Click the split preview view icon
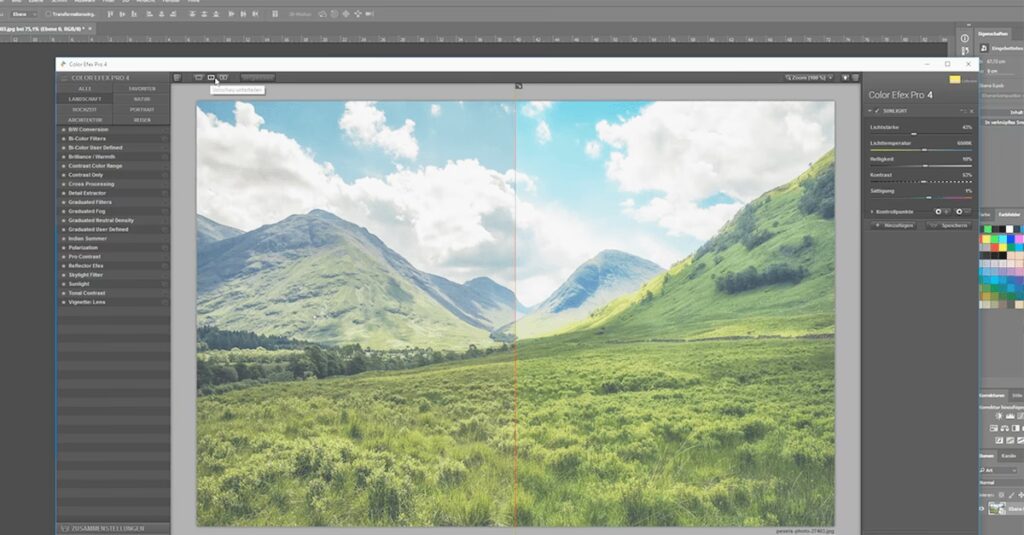This screenshot has width=1024, height=535. click(x=211, y=77)
